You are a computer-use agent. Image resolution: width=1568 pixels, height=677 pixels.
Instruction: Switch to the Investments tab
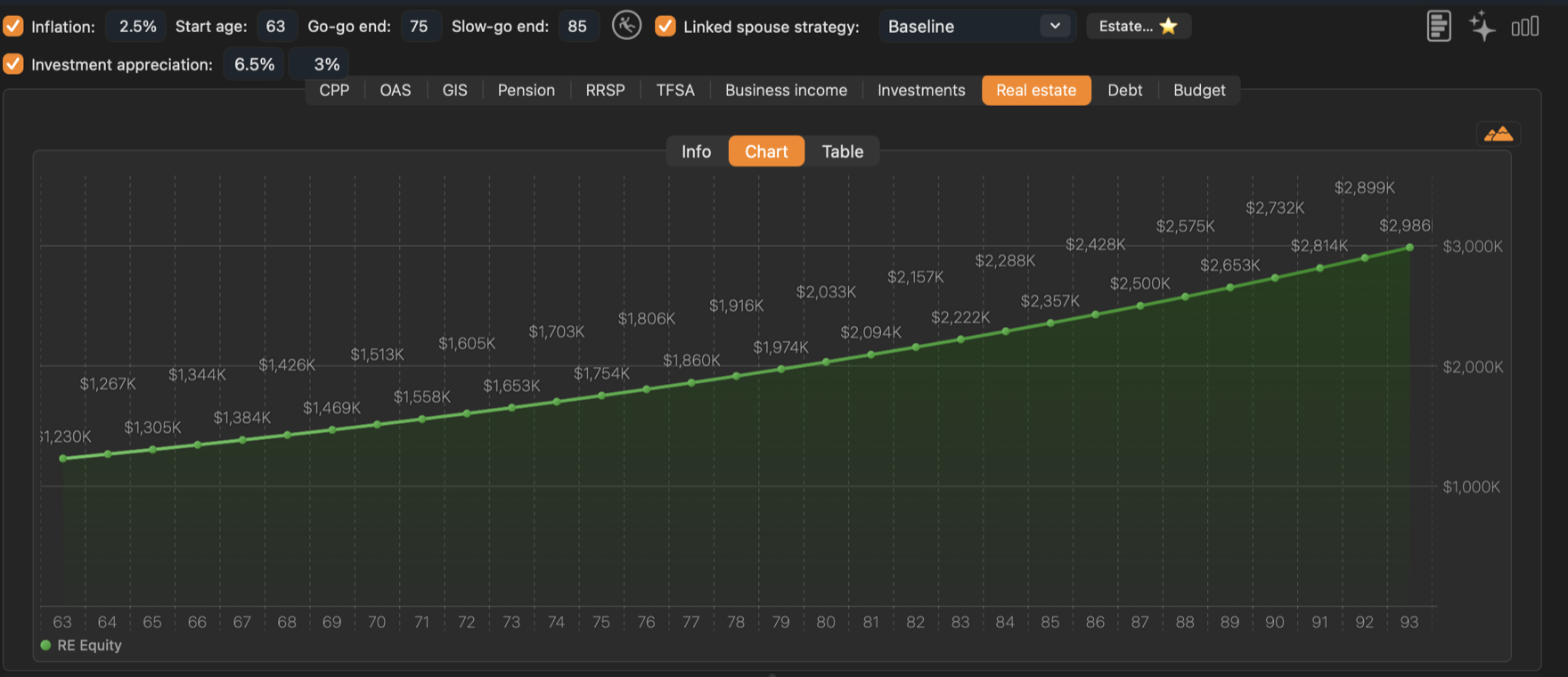(921, 90)
